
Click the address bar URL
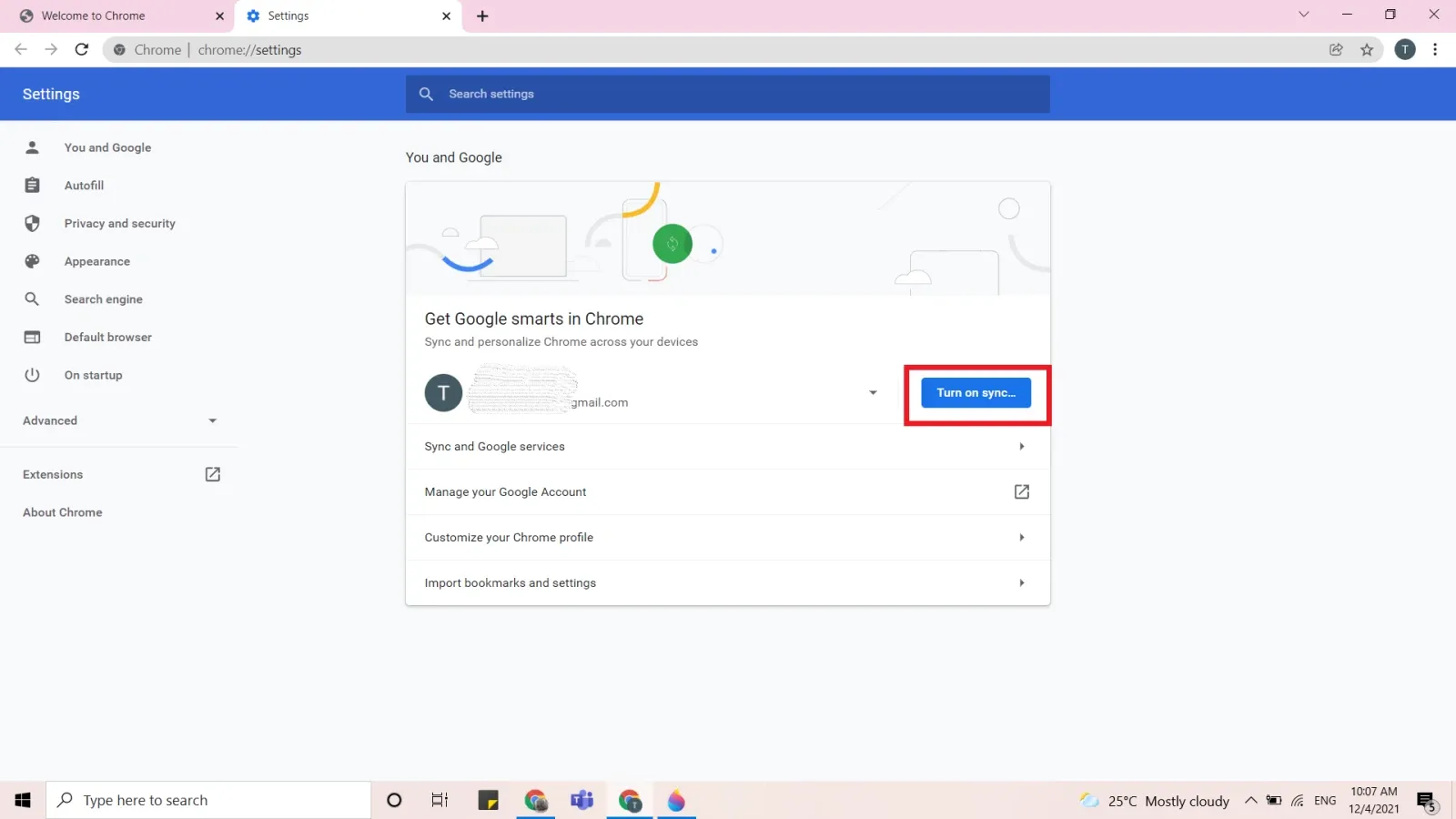[249, 50]
